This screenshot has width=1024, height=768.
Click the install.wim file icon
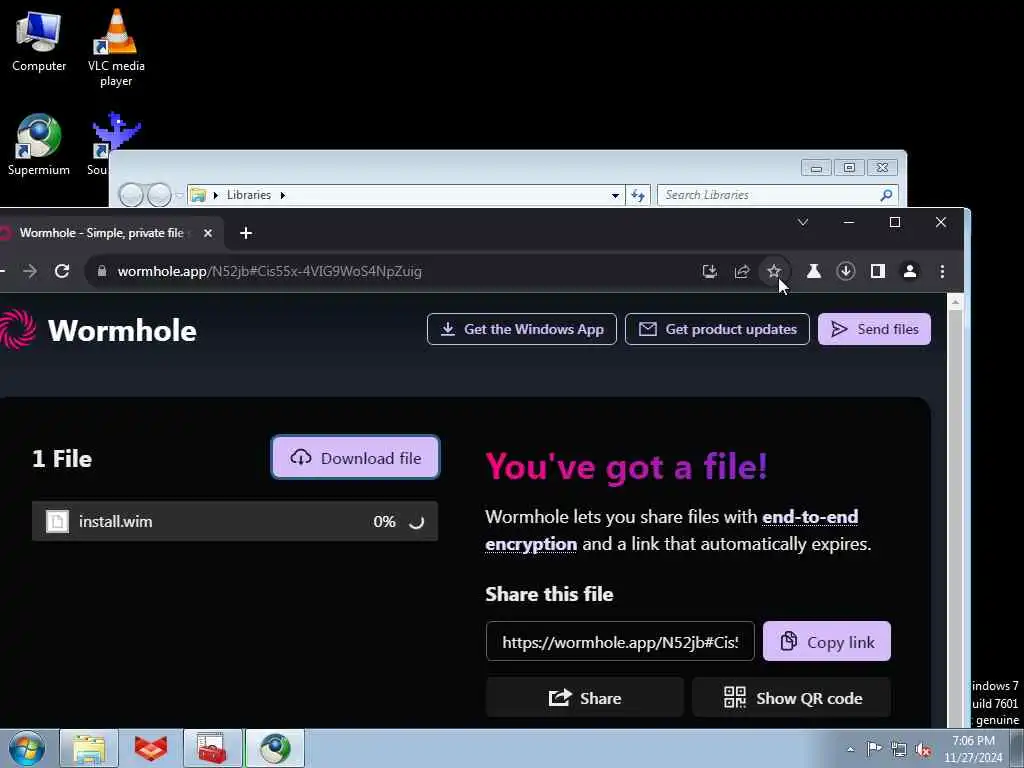coord(57,521)
